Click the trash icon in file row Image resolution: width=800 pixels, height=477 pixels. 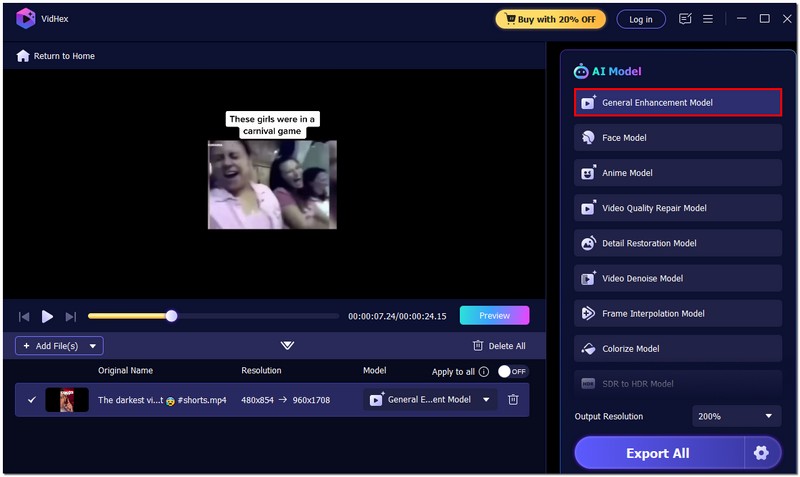pyautogui.click(x=513, y=400)
